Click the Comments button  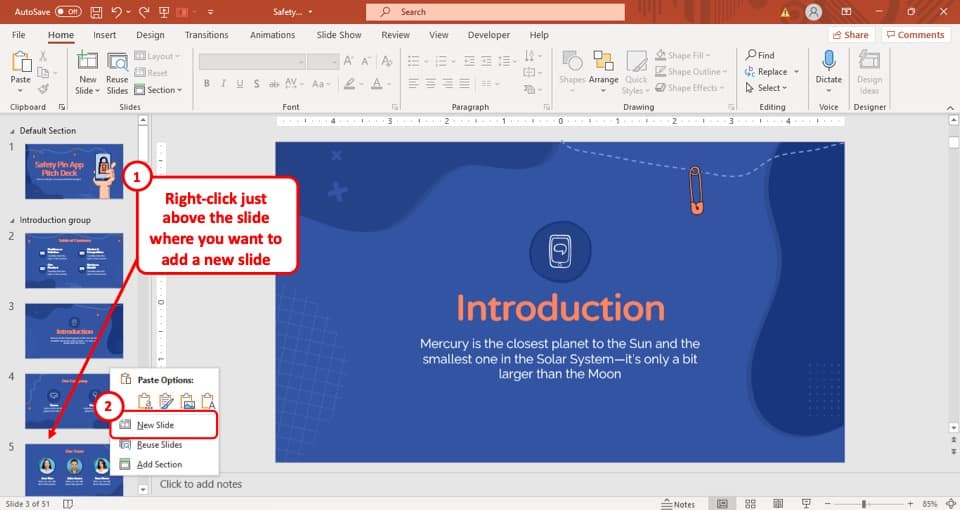coord(915,35)
